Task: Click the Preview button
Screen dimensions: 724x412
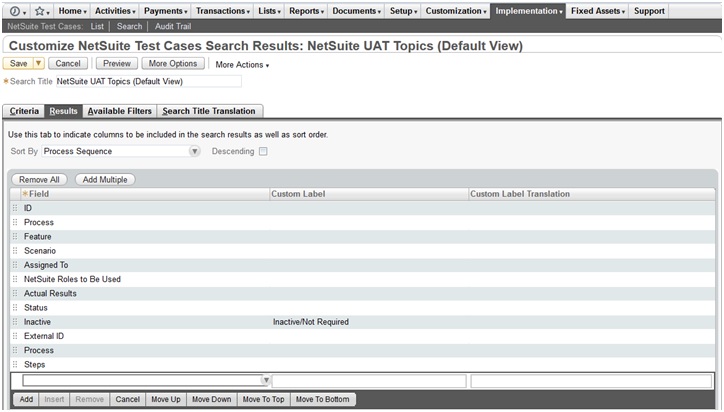Action: click(x=116, y=64)
